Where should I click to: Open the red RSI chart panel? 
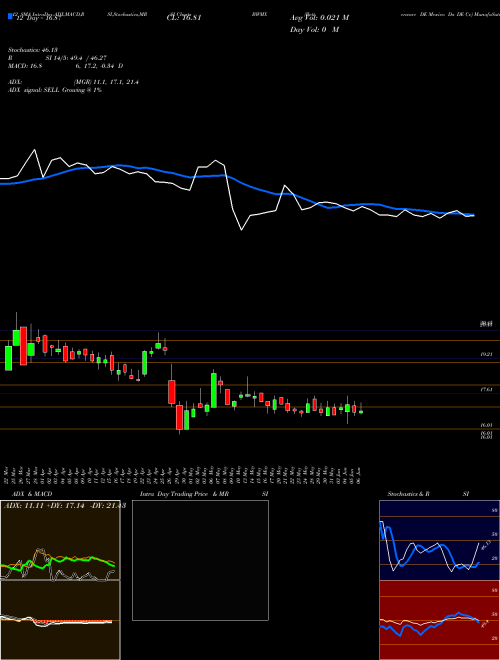pos(439,620)
